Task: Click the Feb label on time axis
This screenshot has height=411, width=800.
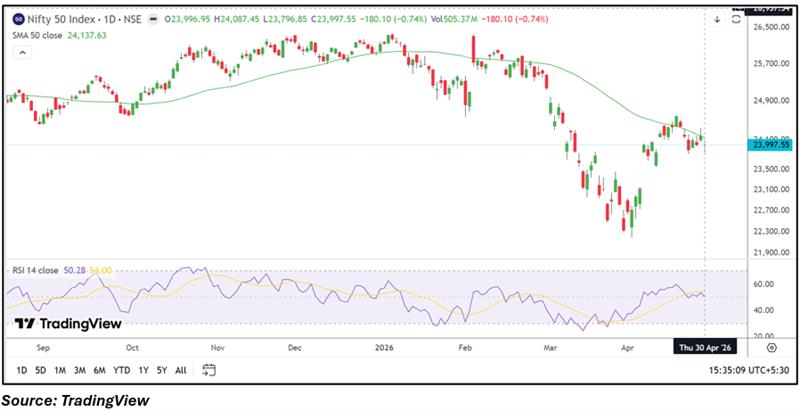Action: [465, 348]
